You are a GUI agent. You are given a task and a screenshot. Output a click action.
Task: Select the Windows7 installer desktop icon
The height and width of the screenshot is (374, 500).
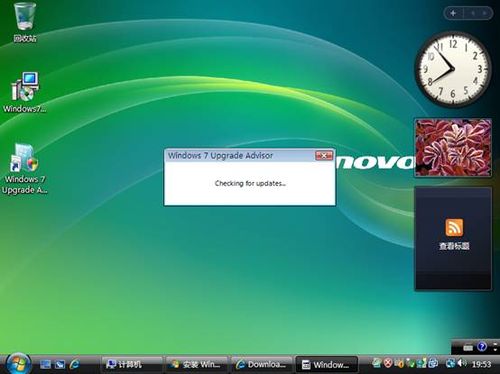tap(25, 93)
